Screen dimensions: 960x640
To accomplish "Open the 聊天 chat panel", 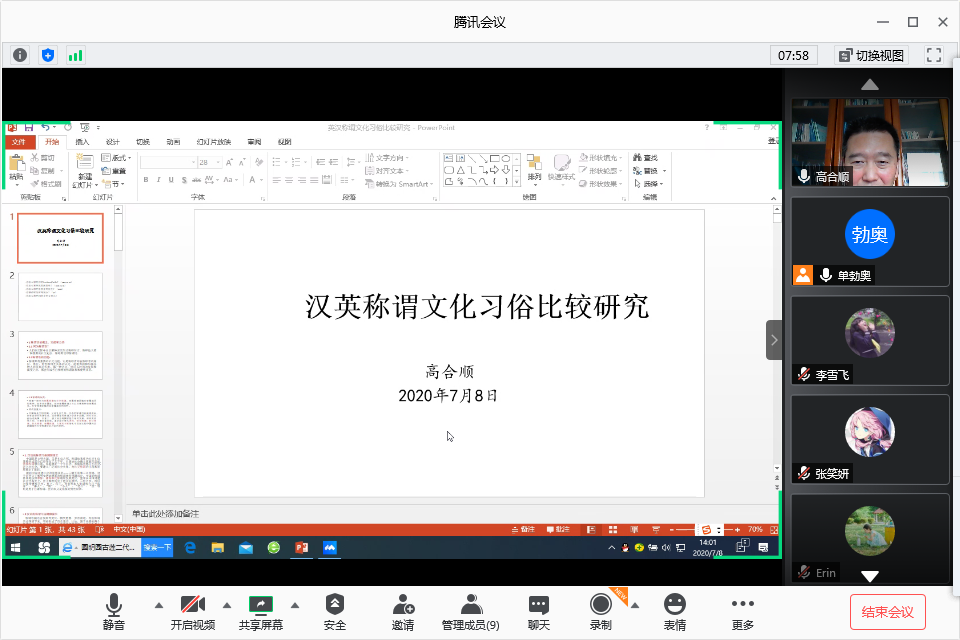I will click(539, 612).
